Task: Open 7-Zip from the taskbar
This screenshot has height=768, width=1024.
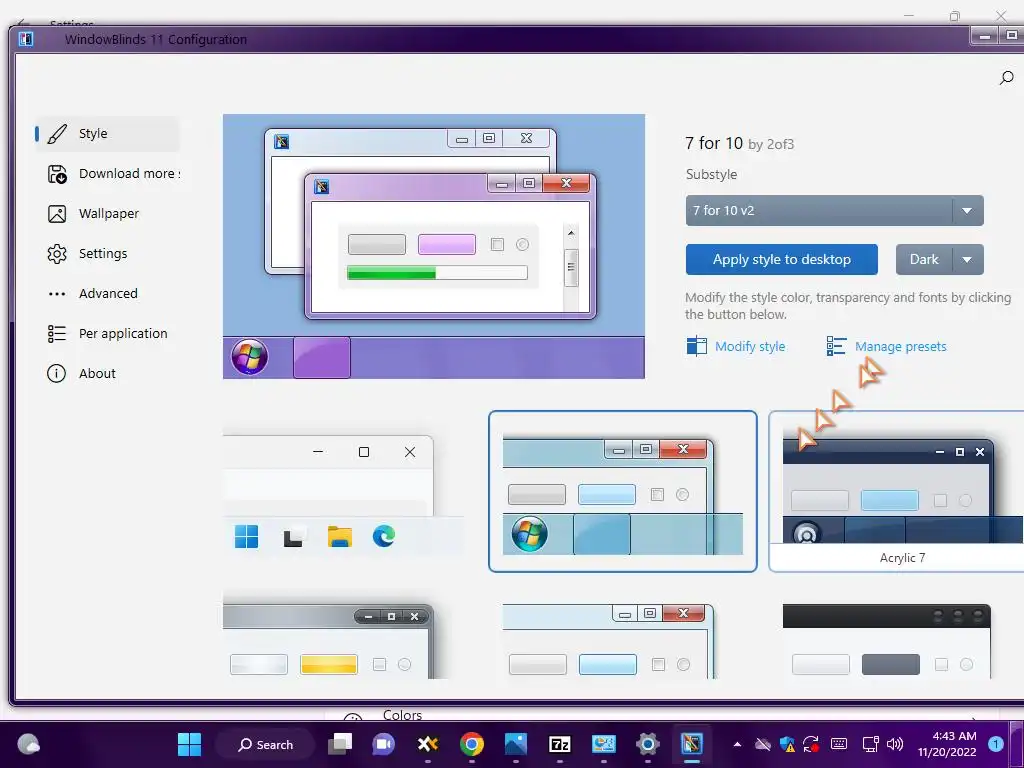Action: (560, 744)
